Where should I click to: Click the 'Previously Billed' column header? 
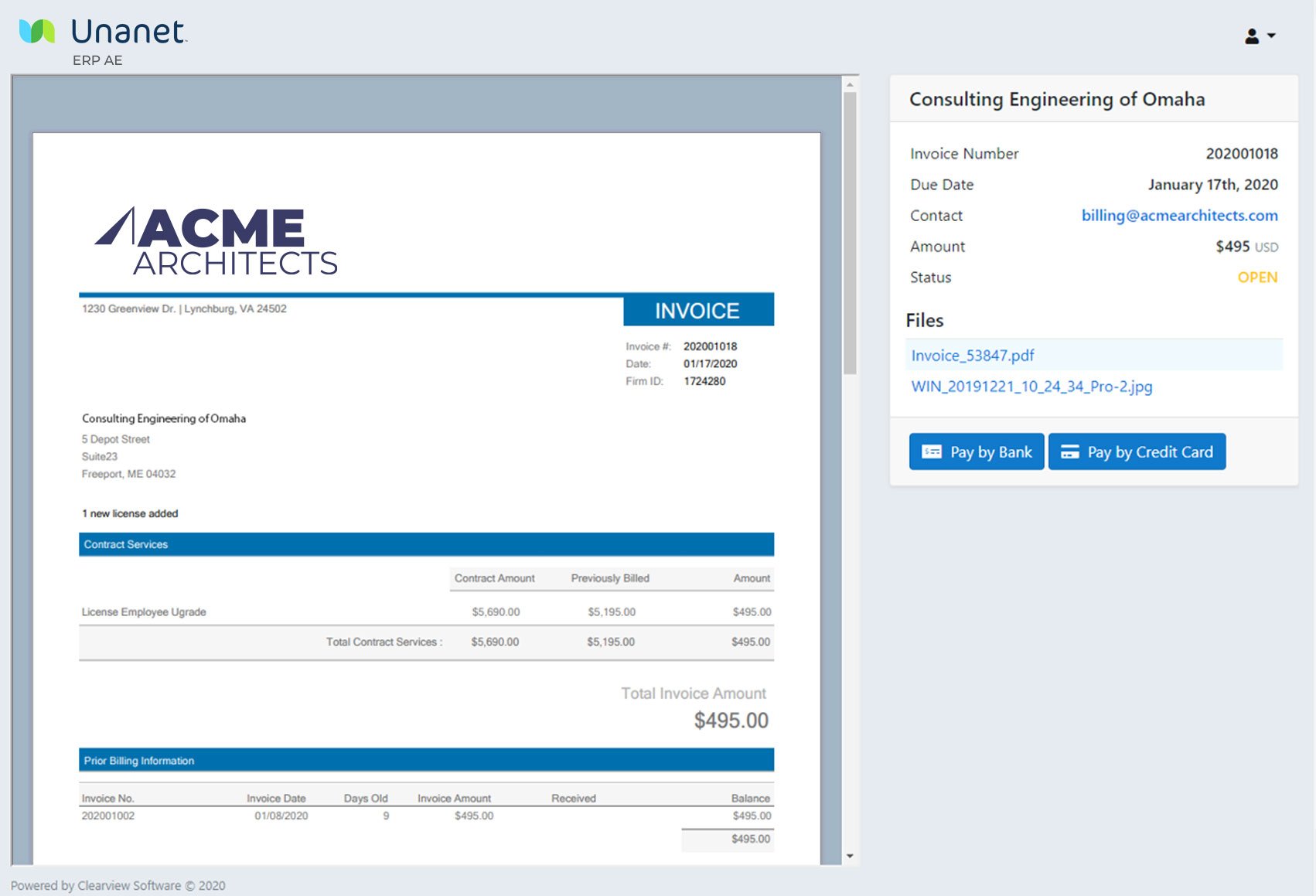click(x=610, y=578)
